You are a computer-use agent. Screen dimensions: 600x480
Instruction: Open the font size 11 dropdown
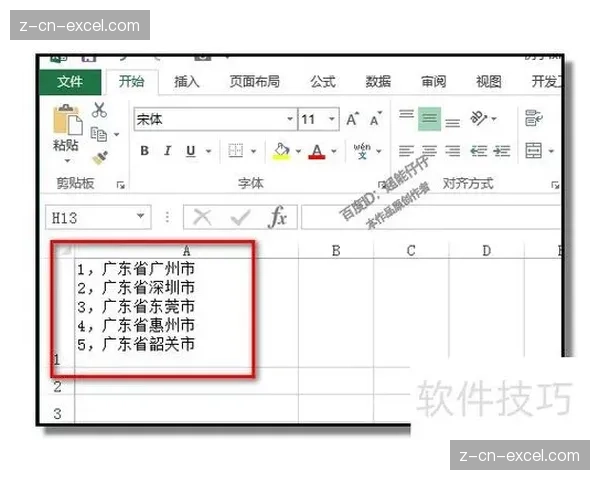click(331, 119)
